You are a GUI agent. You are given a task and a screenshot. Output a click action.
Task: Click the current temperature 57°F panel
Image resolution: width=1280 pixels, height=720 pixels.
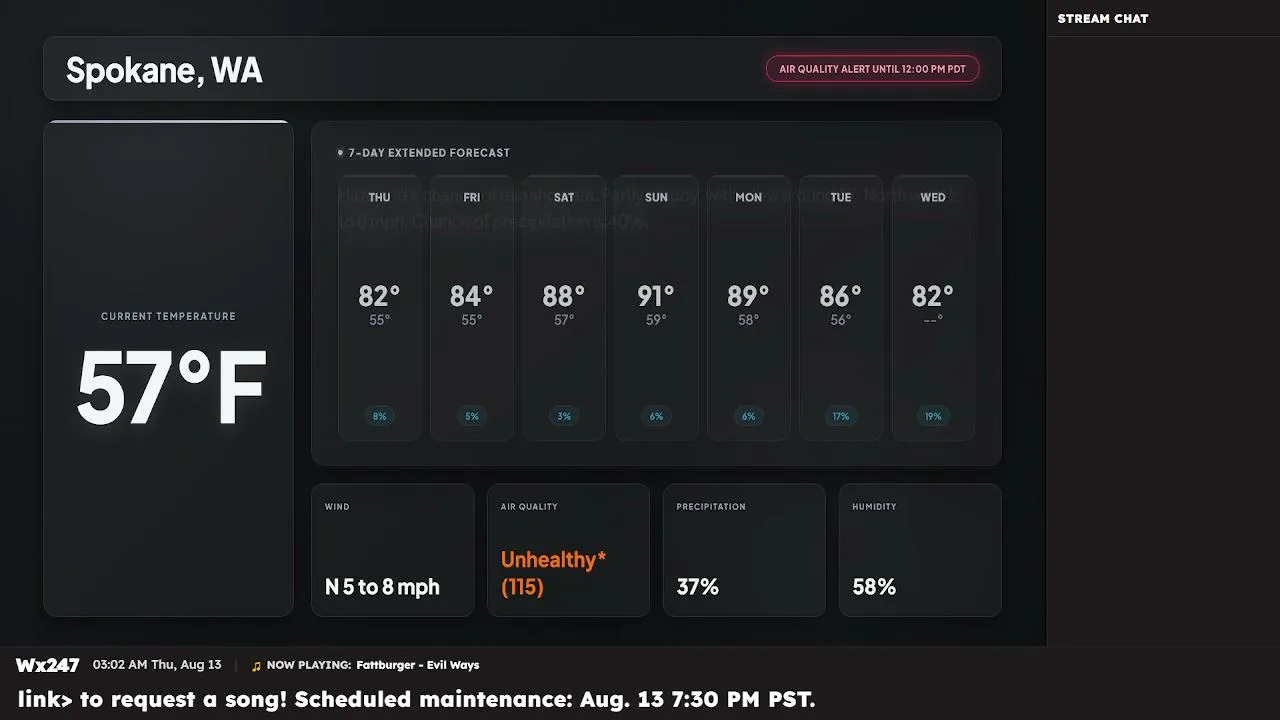click(168, 368)
